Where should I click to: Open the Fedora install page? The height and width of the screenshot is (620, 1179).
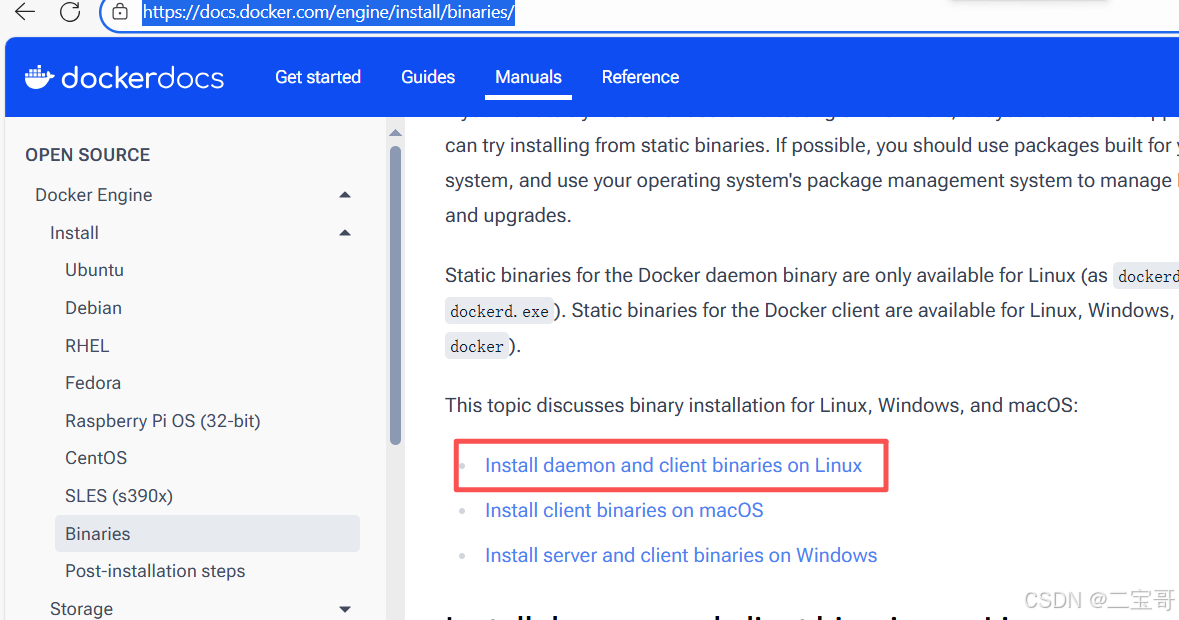(93, 383)
